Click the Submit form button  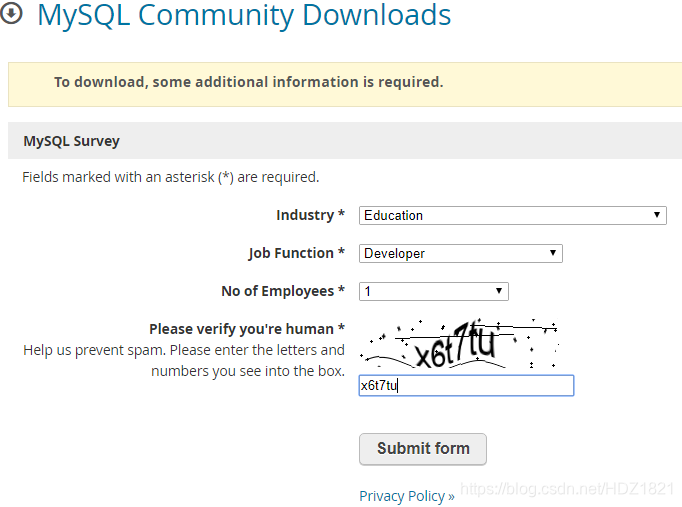coord(423,449)
